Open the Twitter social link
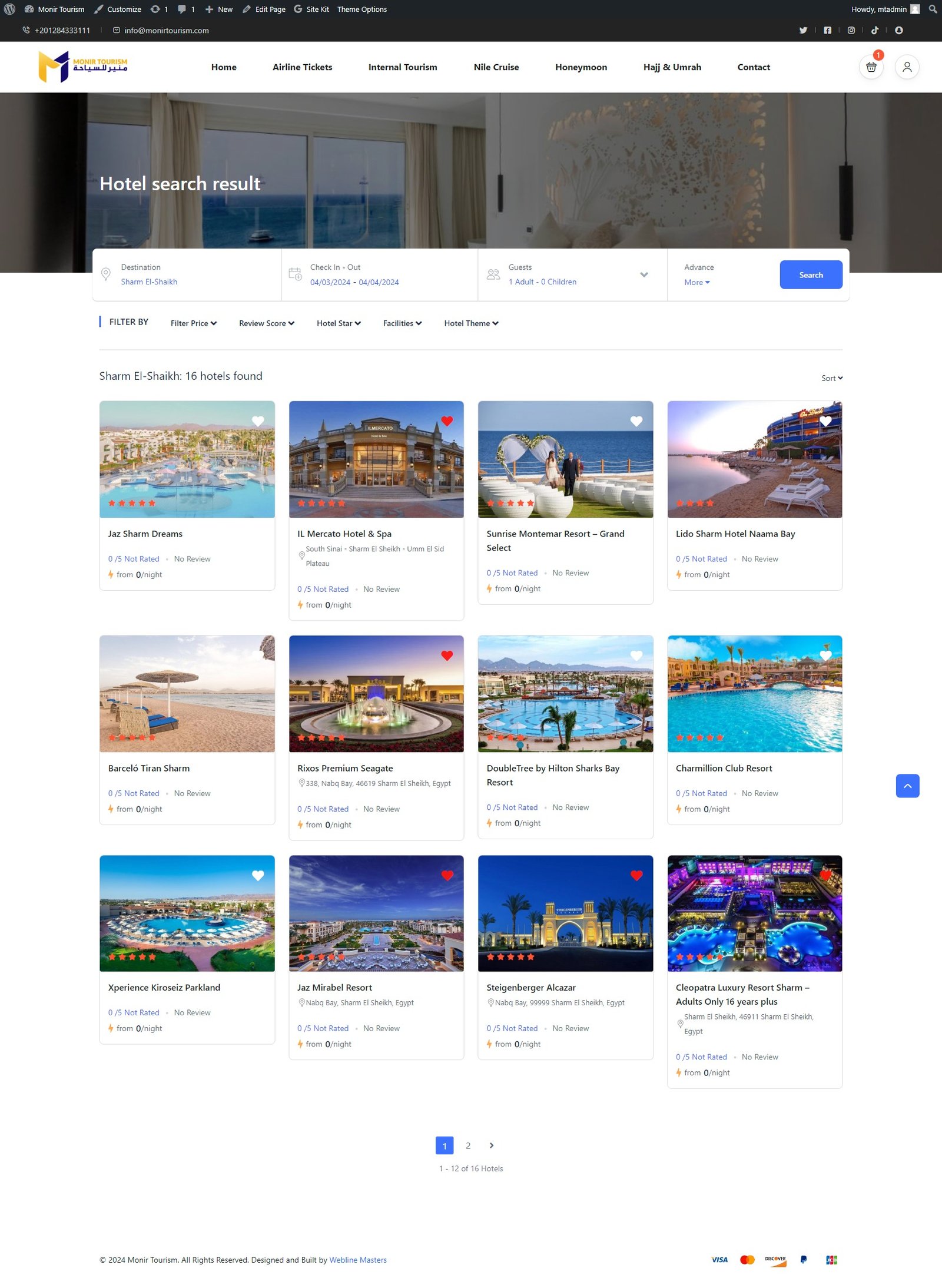The height and width of the screenshot is (1288, 942). 803,30
